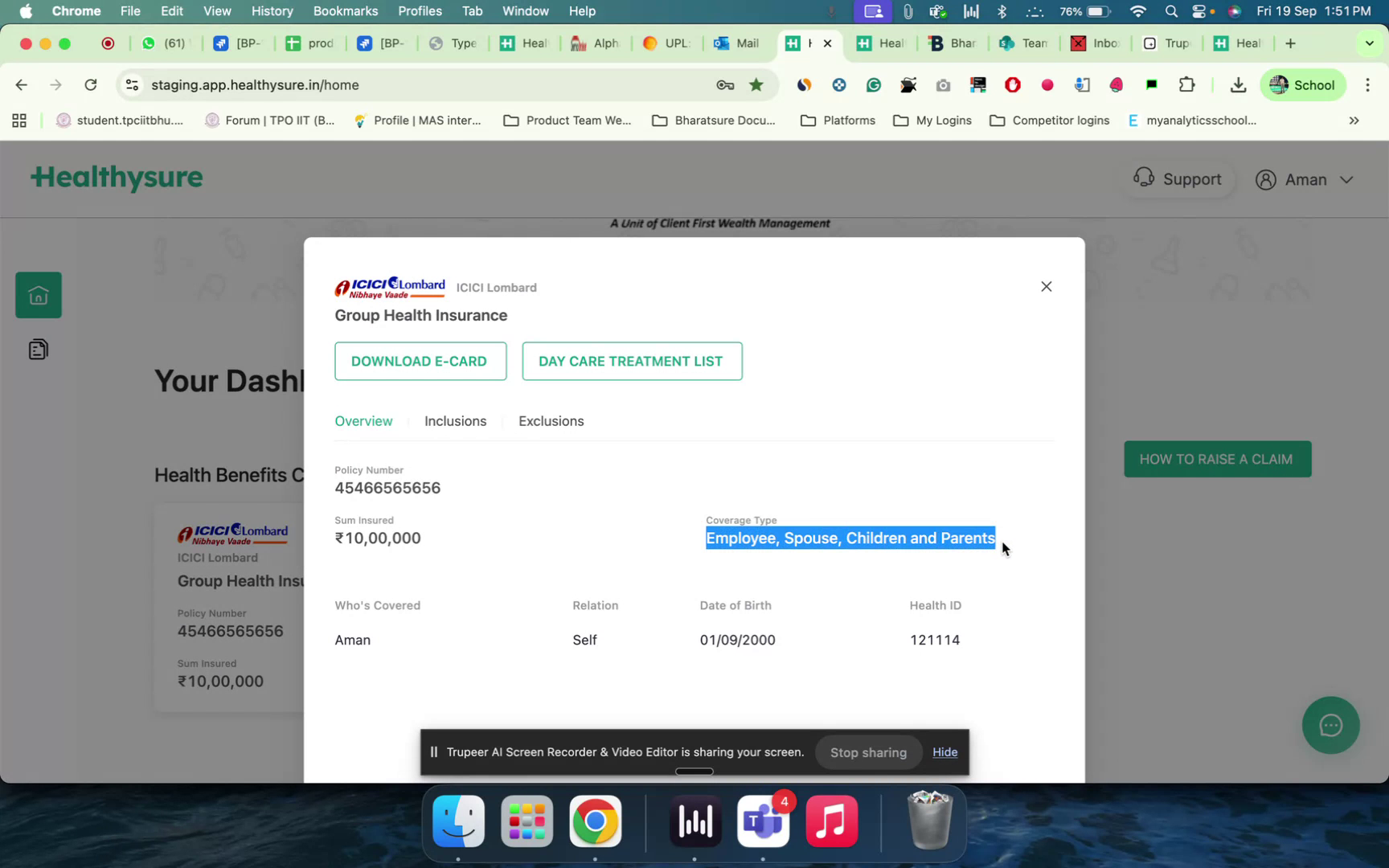Switch to the Inclusions tab
This screenshot has width=1389, height=868.
(x=456, y=420)
